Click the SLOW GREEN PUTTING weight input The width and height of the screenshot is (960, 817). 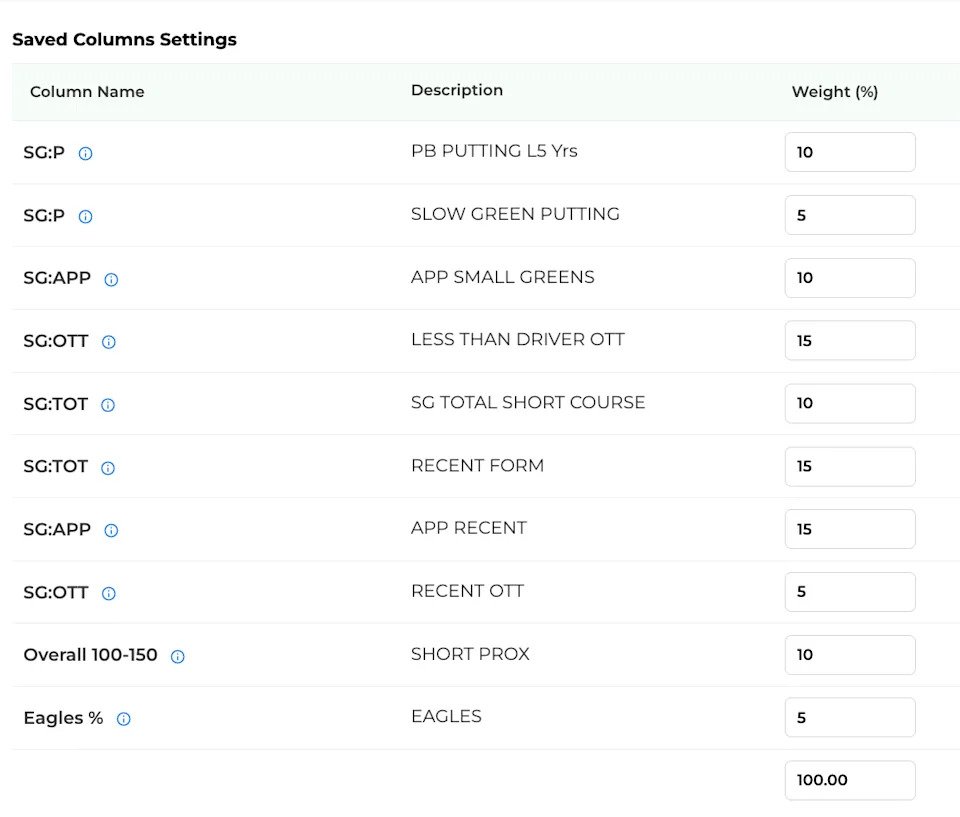pyautogui.click(x=849, y=215)
